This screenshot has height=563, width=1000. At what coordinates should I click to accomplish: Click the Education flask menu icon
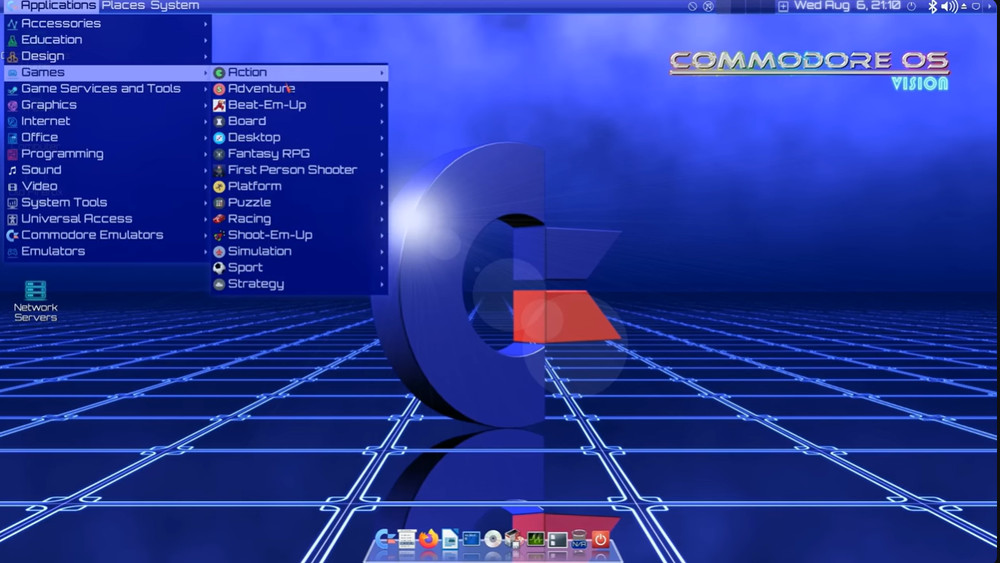tap(12, 40)
